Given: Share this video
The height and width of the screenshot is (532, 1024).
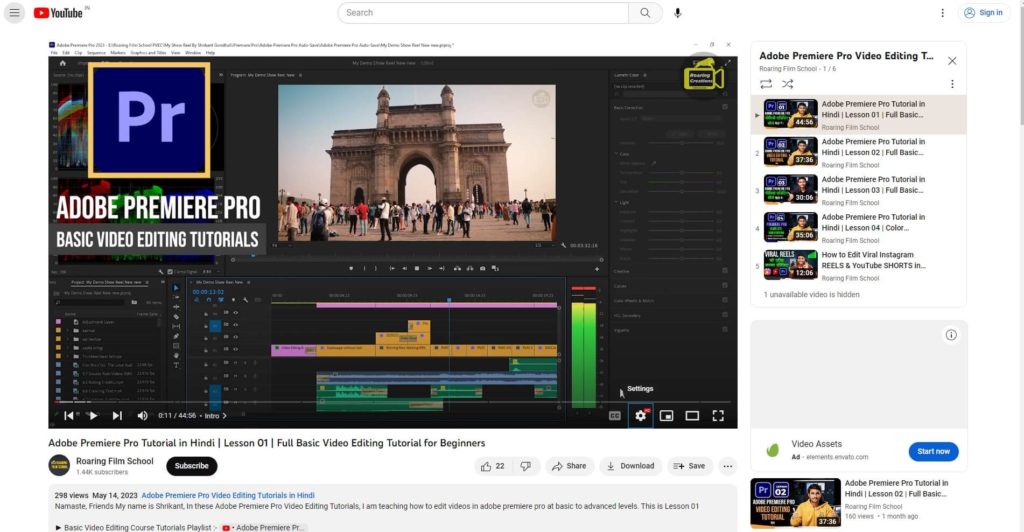Looking at the screenshot, I should coord(569,466).
